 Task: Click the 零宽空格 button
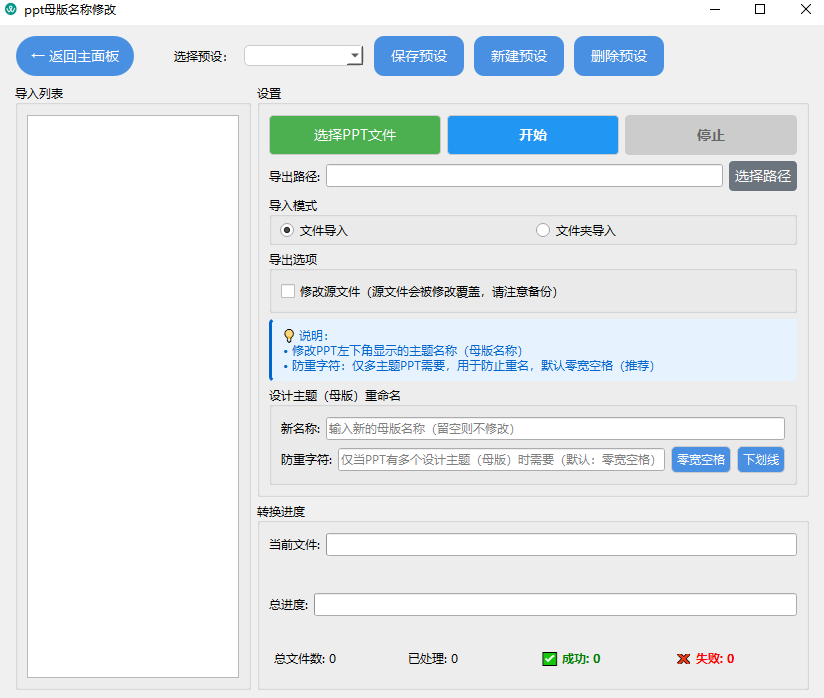(701, 460)
